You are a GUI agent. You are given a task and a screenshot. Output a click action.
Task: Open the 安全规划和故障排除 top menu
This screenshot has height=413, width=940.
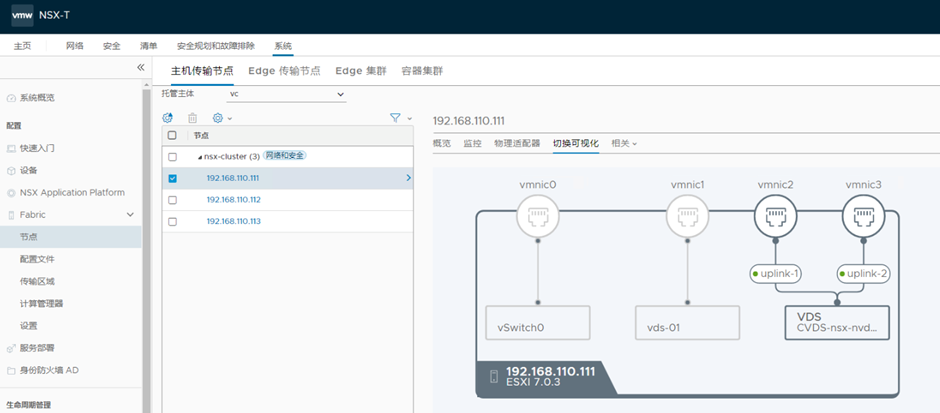point(216,46)
